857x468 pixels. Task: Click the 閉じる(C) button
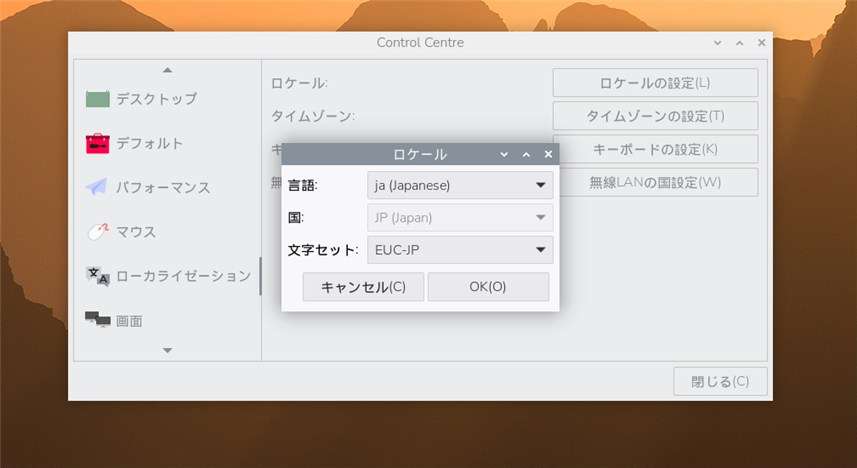pyautogui.click(x=720, y=381)
